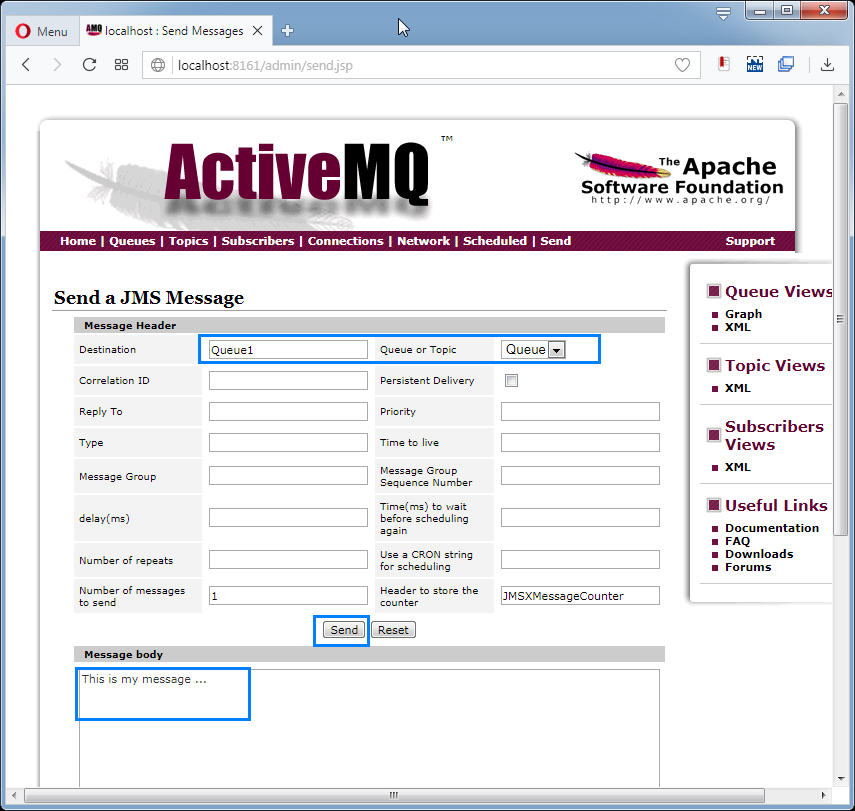Open the Speed Dial grid

tap(121, 65)
